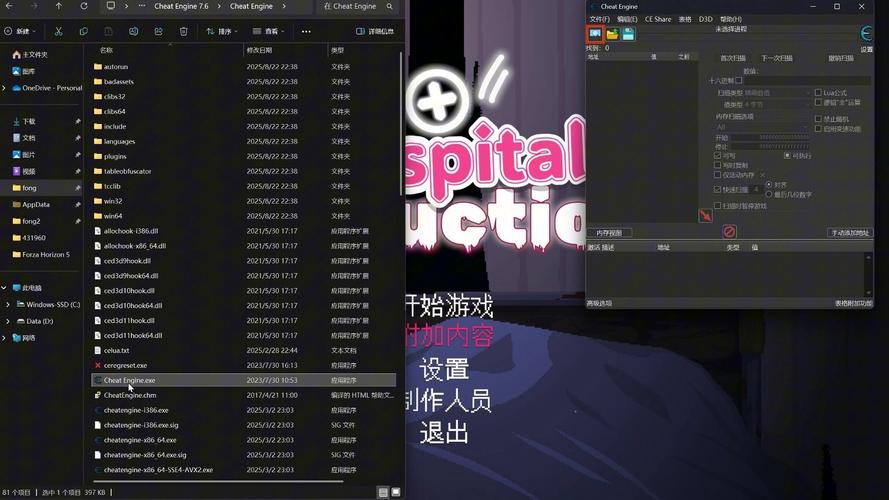Select the alignment radio button

coord(769,185)
